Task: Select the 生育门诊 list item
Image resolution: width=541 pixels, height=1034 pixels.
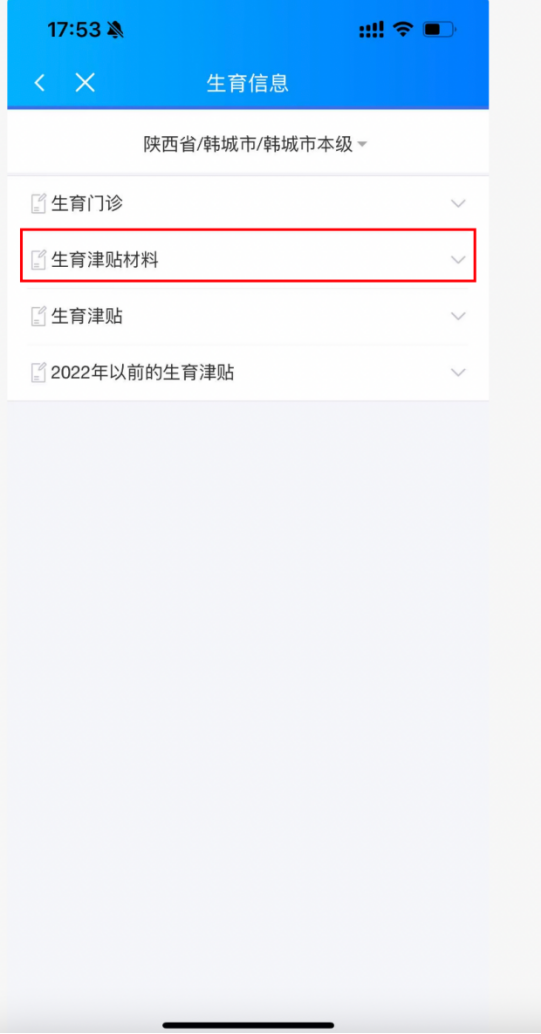Action: (248, 204)
